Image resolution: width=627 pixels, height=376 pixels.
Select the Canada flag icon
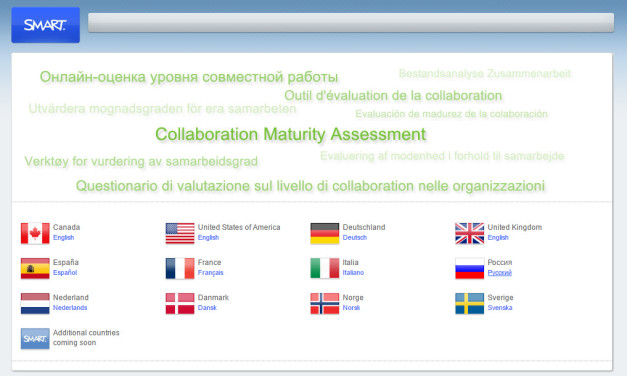tap(35, 233)
